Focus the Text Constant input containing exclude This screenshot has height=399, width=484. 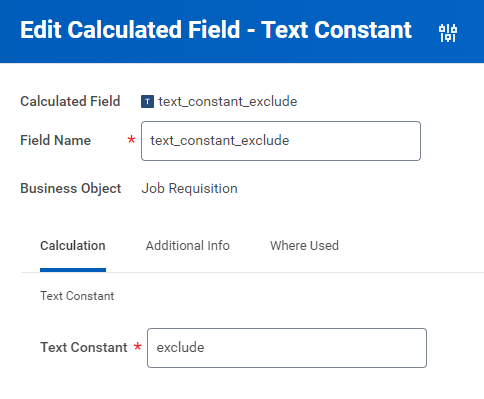pyautogui.click(x=287, y=348)
